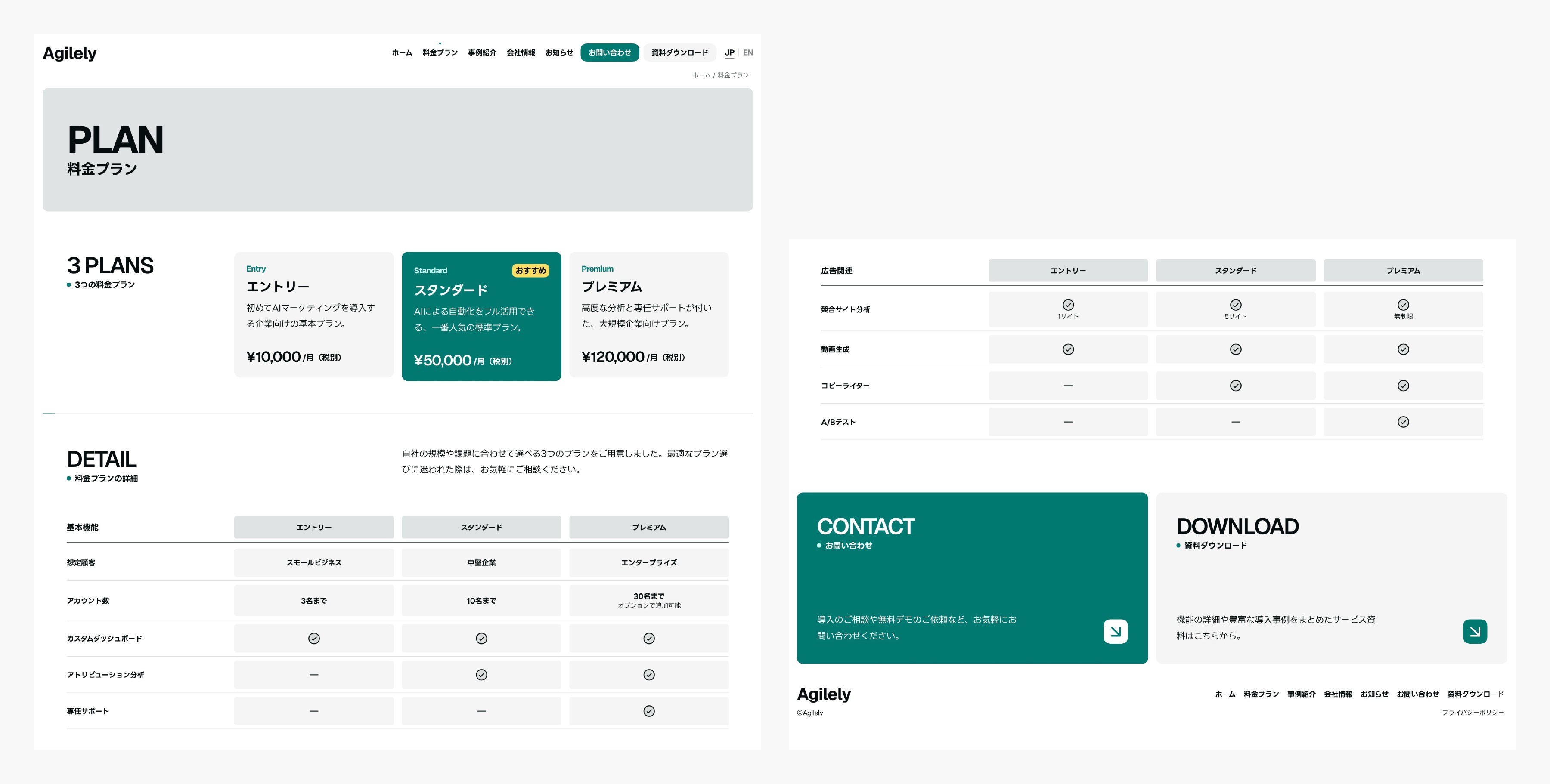
Task: Click the カスタムダッシュボード checkmark under エントリー
Action: [313, 639]
